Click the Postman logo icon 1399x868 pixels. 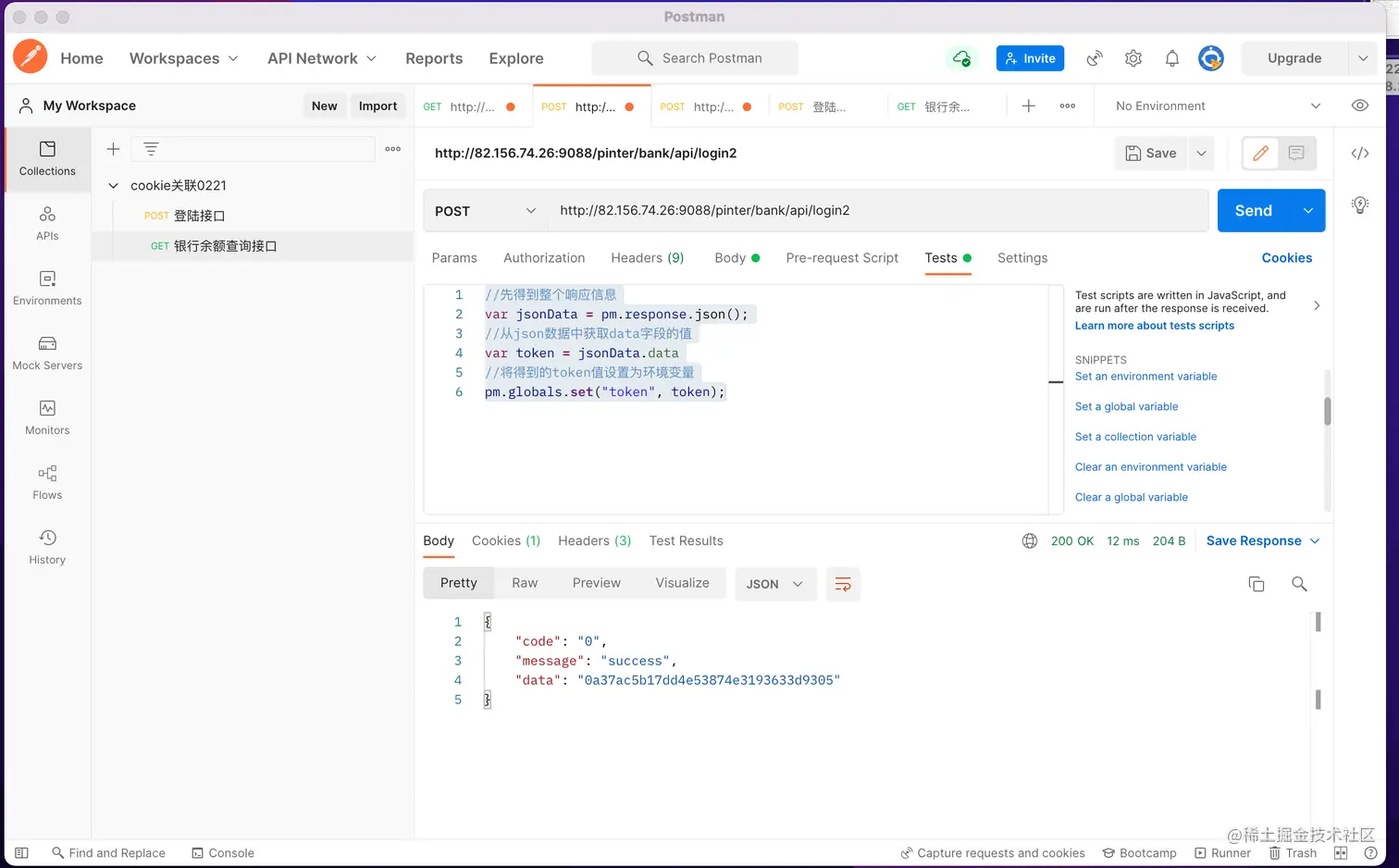click(x=30, y=56)
